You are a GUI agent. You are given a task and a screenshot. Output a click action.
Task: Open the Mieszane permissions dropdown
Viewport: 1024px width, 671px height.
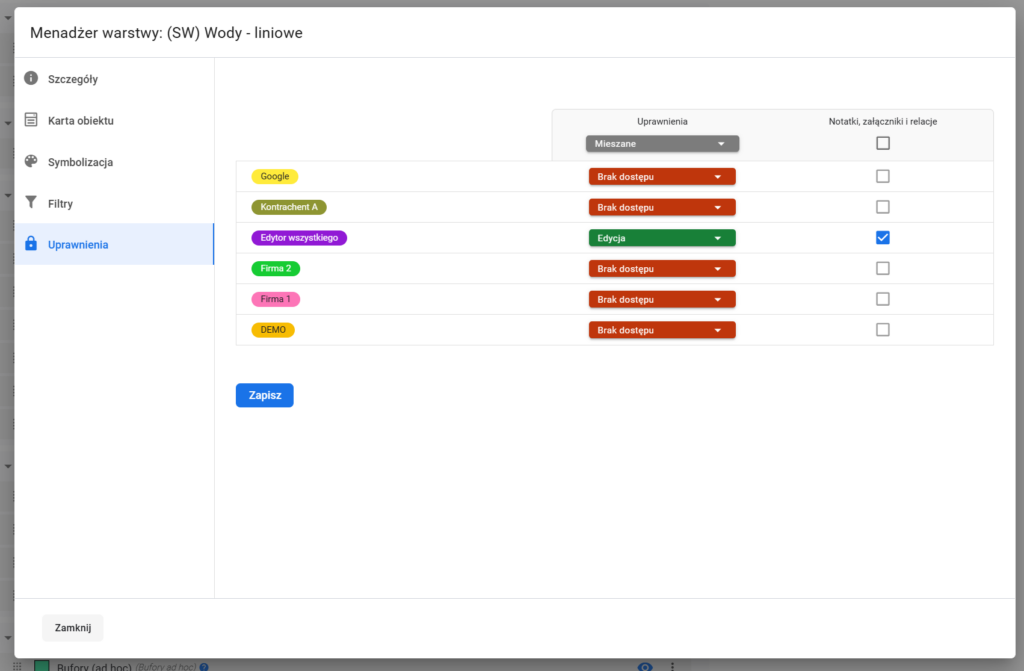[x=662, y=144]
